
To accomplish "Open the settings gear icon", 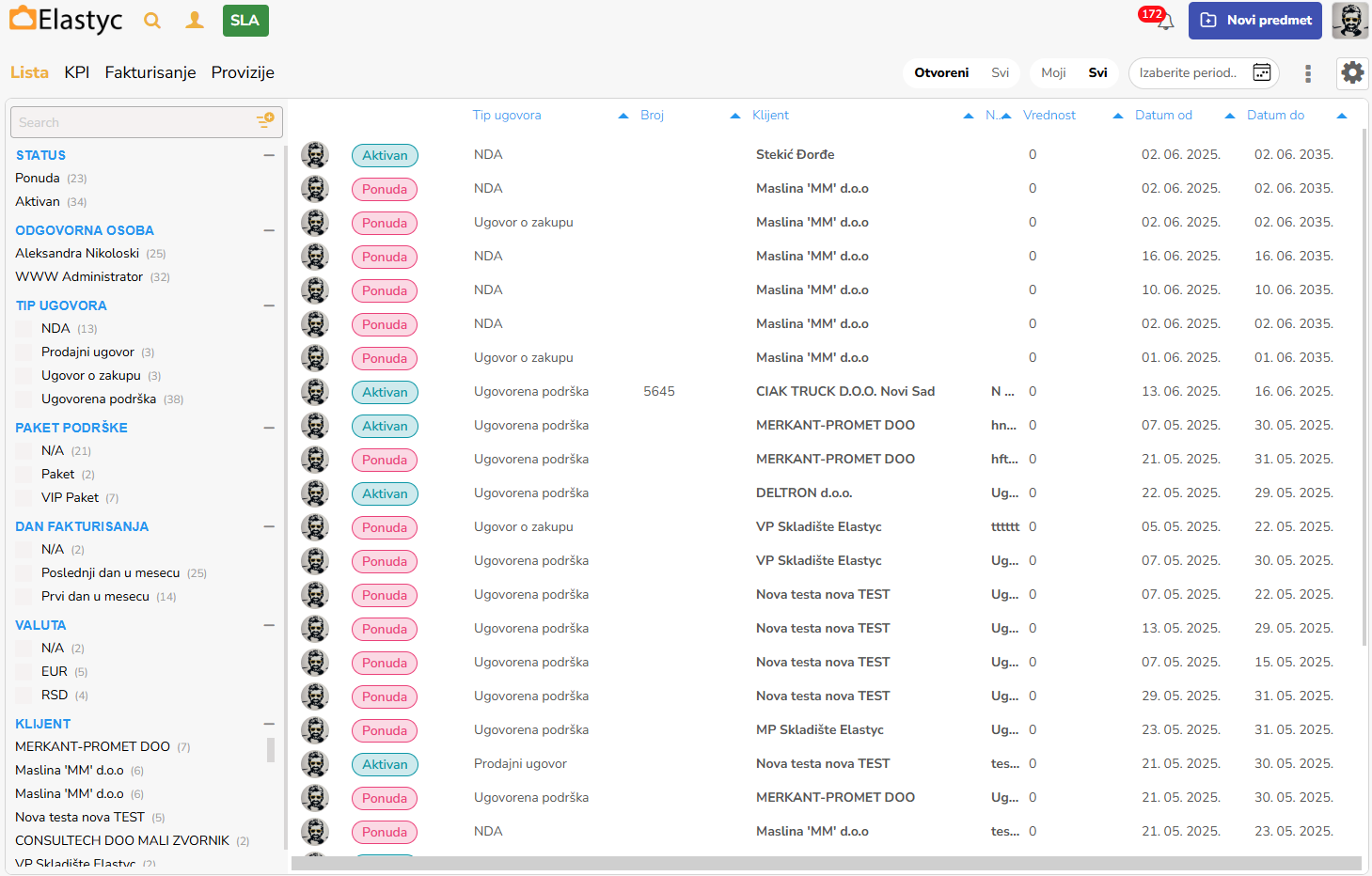I will (x=1352, y=72).
